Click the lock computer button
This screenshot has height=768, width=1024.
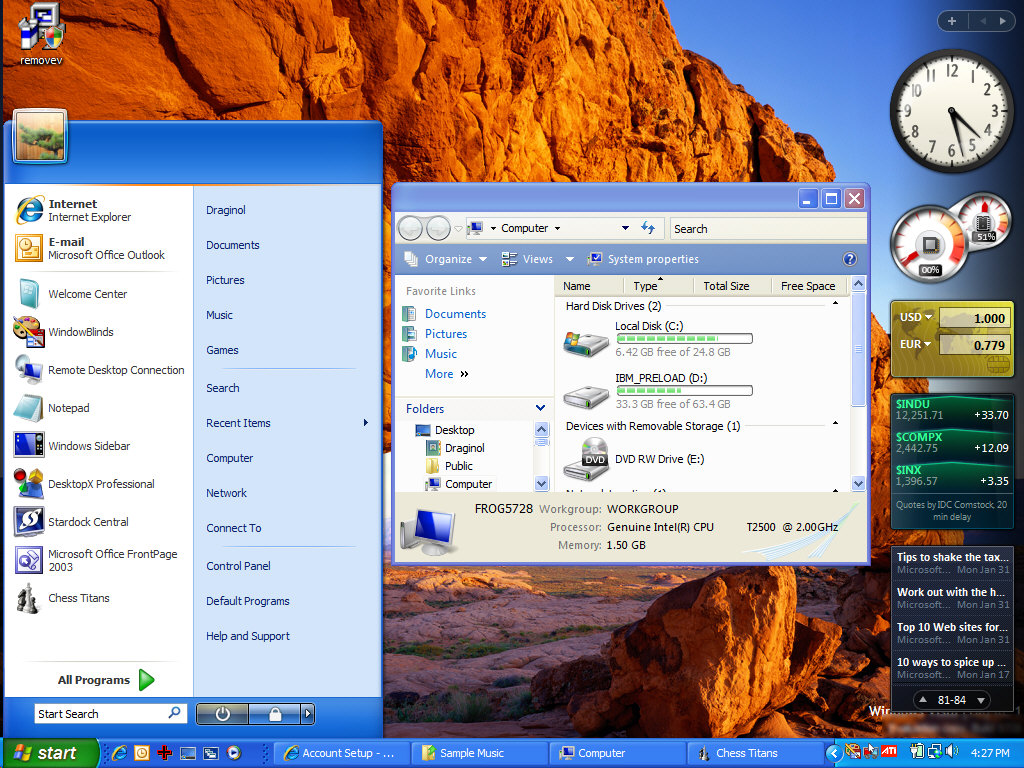pos(273,714)
